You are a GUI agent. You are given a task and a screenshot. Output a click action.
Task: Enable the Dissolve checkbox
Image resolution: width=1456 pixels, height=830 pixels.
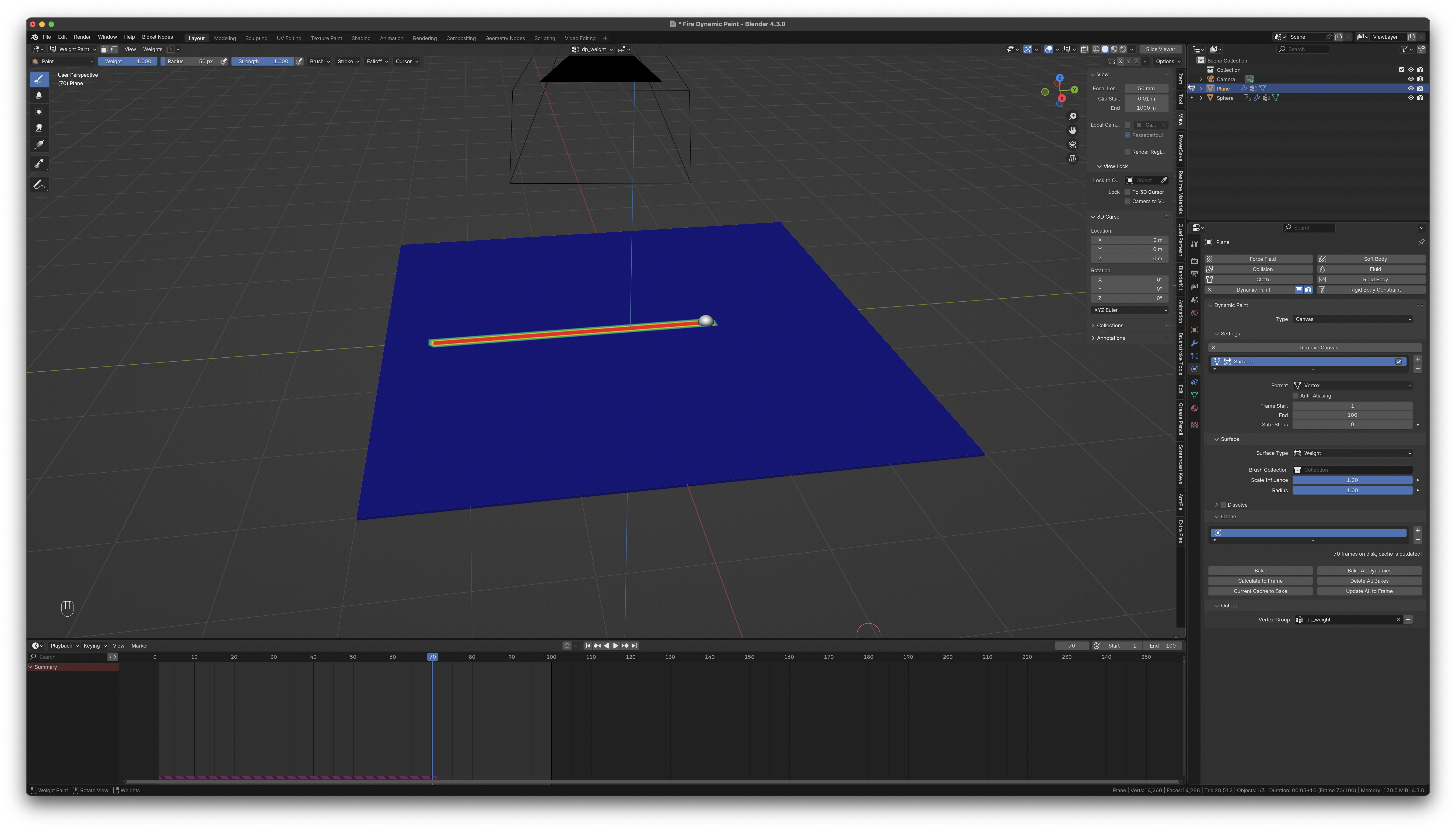point(1223,505)
